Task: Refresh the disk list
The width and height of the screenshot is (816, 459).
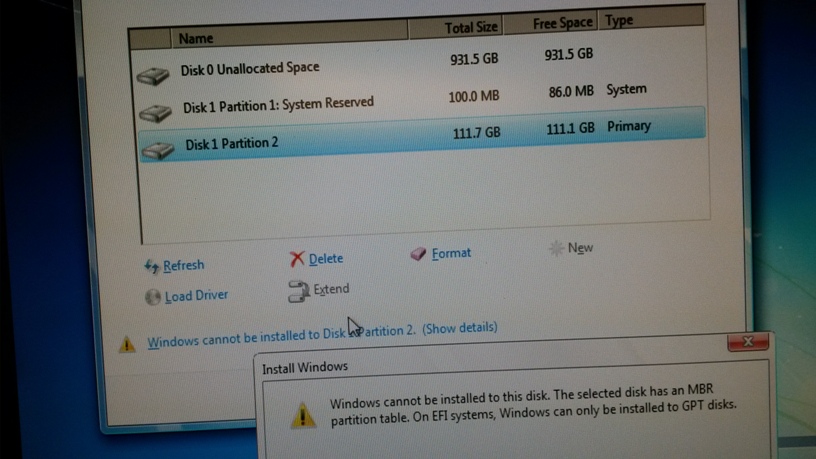Action: [183, 265]
